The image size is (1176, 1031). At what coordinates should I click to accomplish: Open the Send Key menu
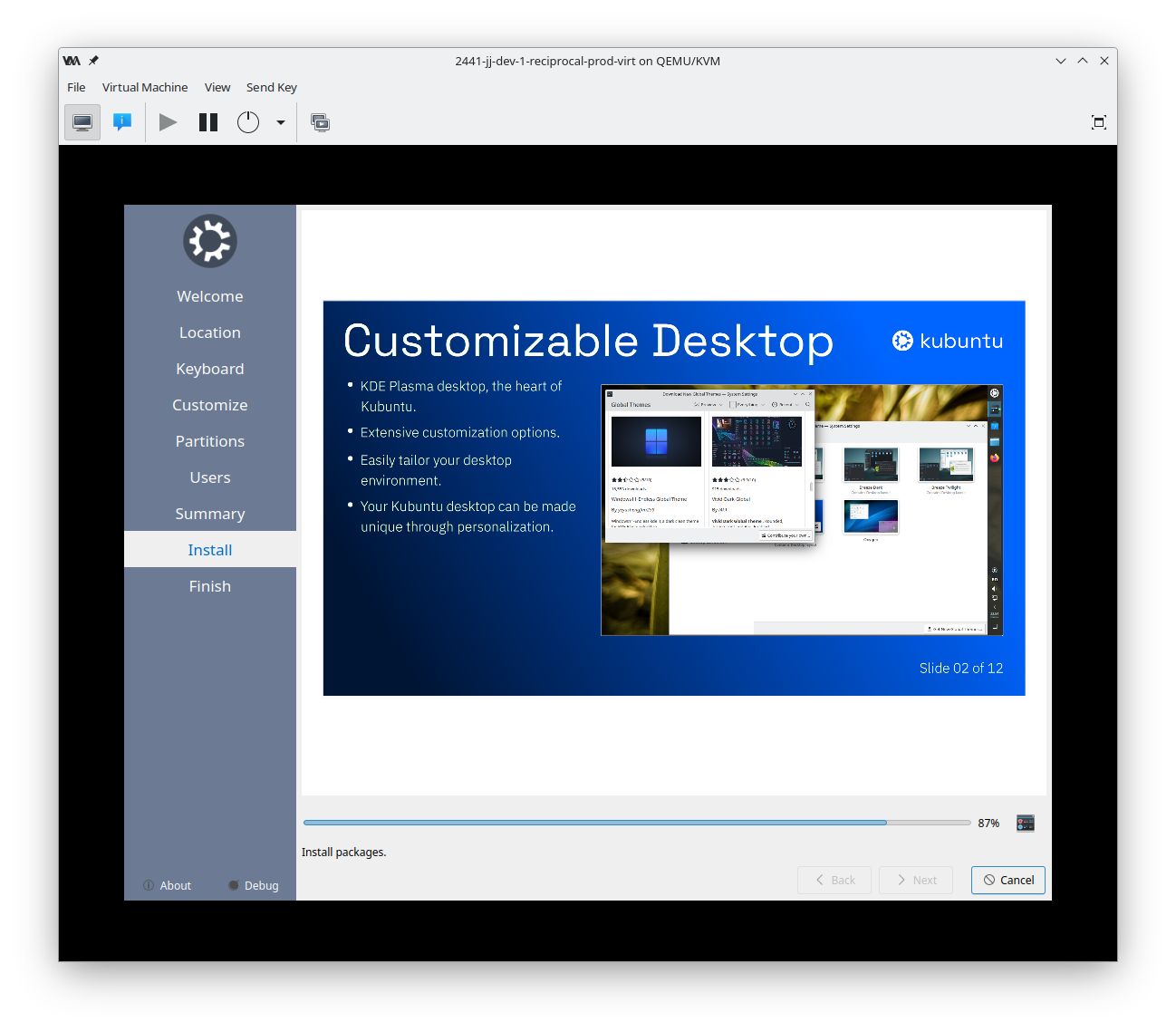pyautogui.click(x=272, y=87)
